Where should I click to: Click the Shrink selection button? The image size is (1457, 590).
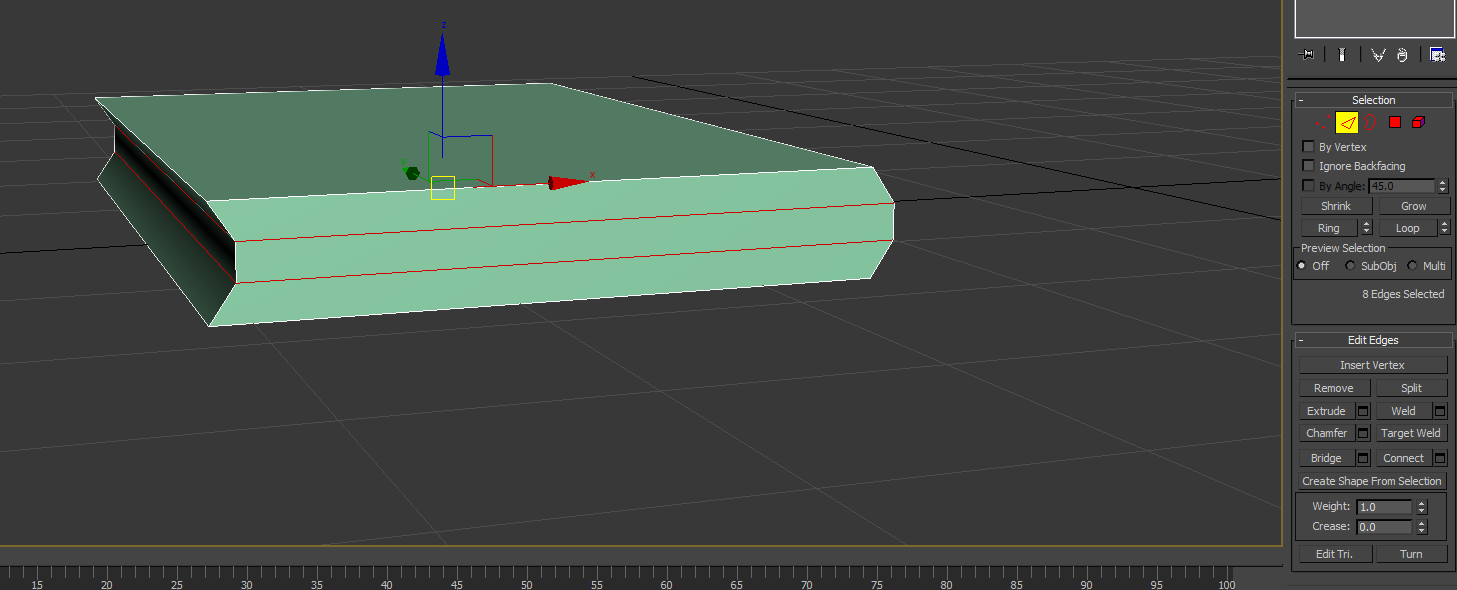1336,206
